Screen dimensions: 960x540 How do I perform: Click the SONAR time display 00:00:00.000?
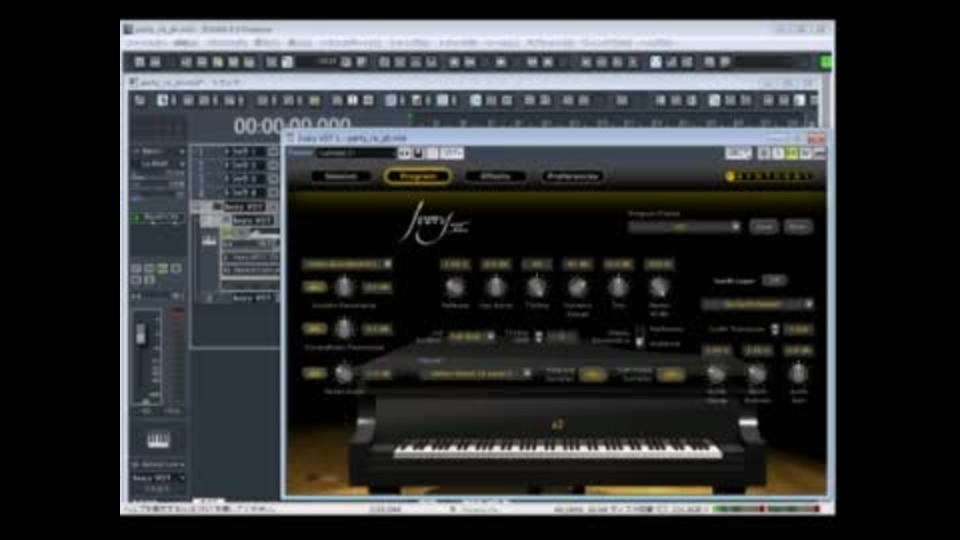tap(292, 126)
